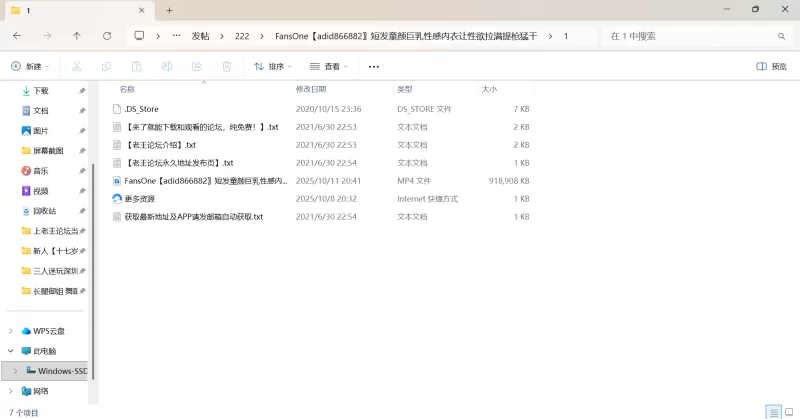Click the Delete trash icon in toolbar
Image resolution: width=800 pixels, height=419 pixels.
(x=227, y=66)
